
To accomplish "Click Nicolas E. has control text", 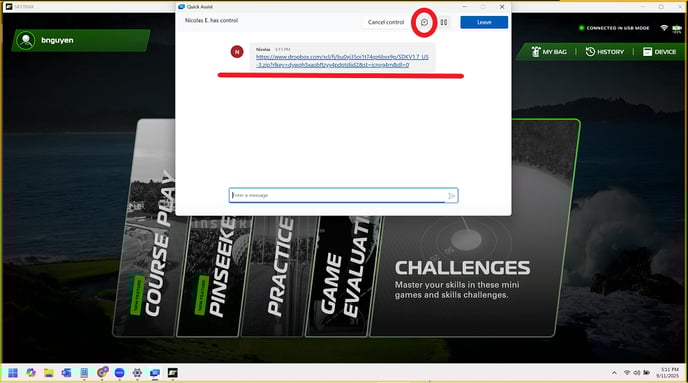I will 211,20.
